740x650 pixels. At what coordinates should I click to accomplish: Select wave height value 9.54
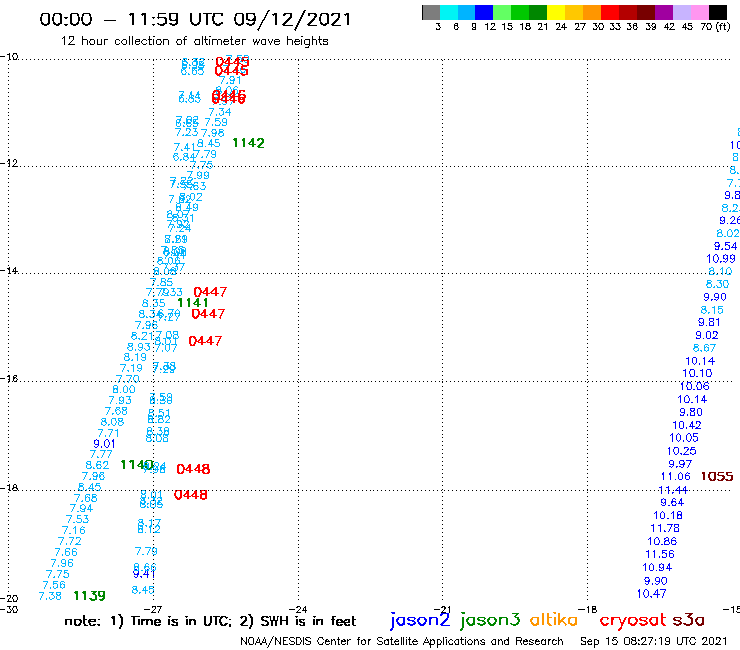pyautogui.click(x=725, y=246)
